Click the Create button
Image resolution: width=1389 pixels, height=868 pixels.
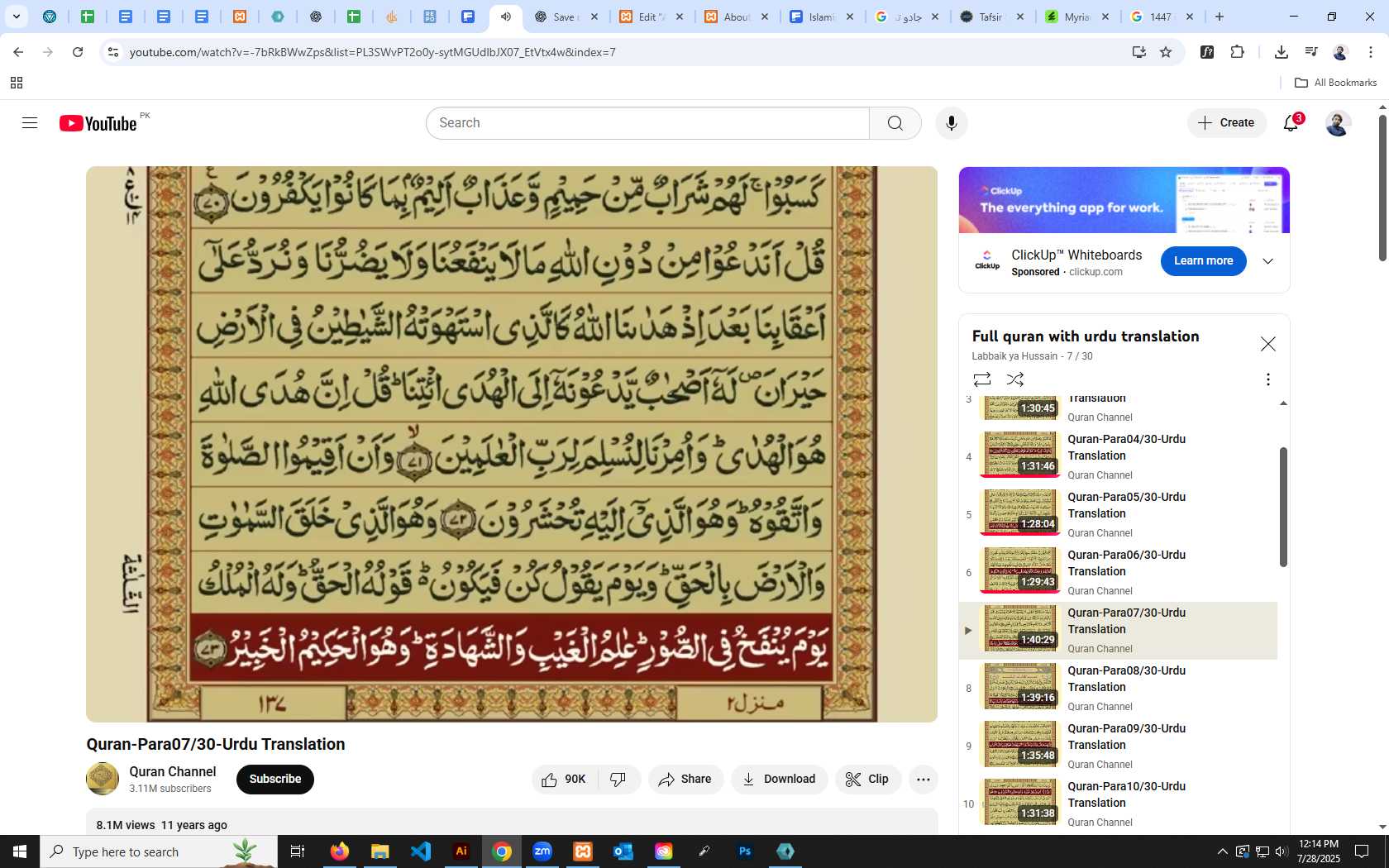1227,123
